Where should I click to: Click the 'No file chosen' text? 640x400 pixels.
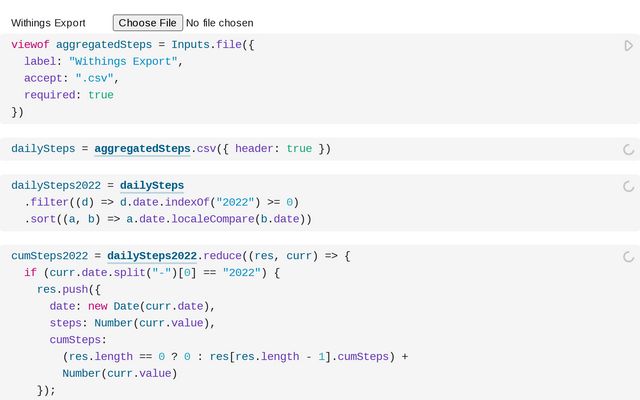click(220, 22)
